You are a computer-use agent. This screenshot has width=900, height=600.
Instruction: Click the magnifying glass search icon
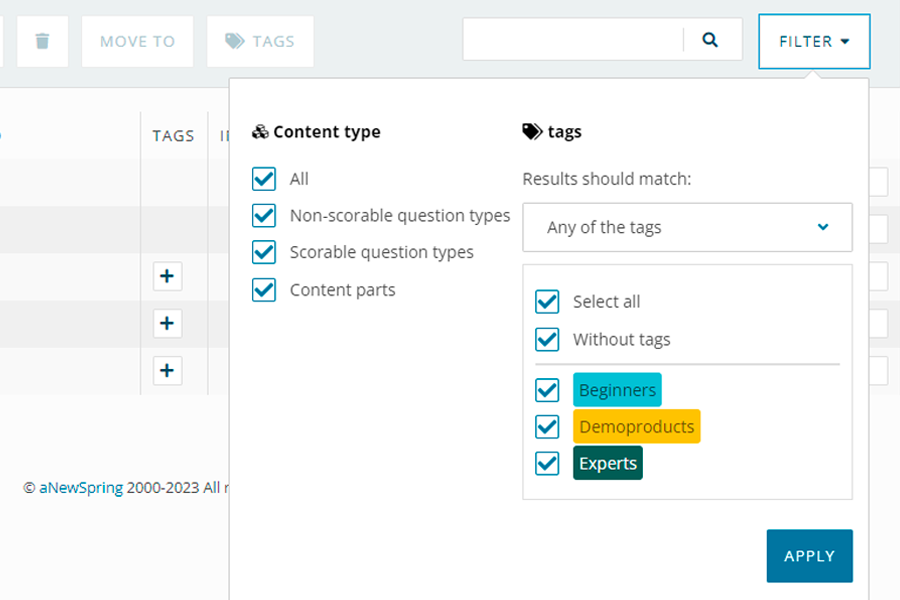click(710, 40)
